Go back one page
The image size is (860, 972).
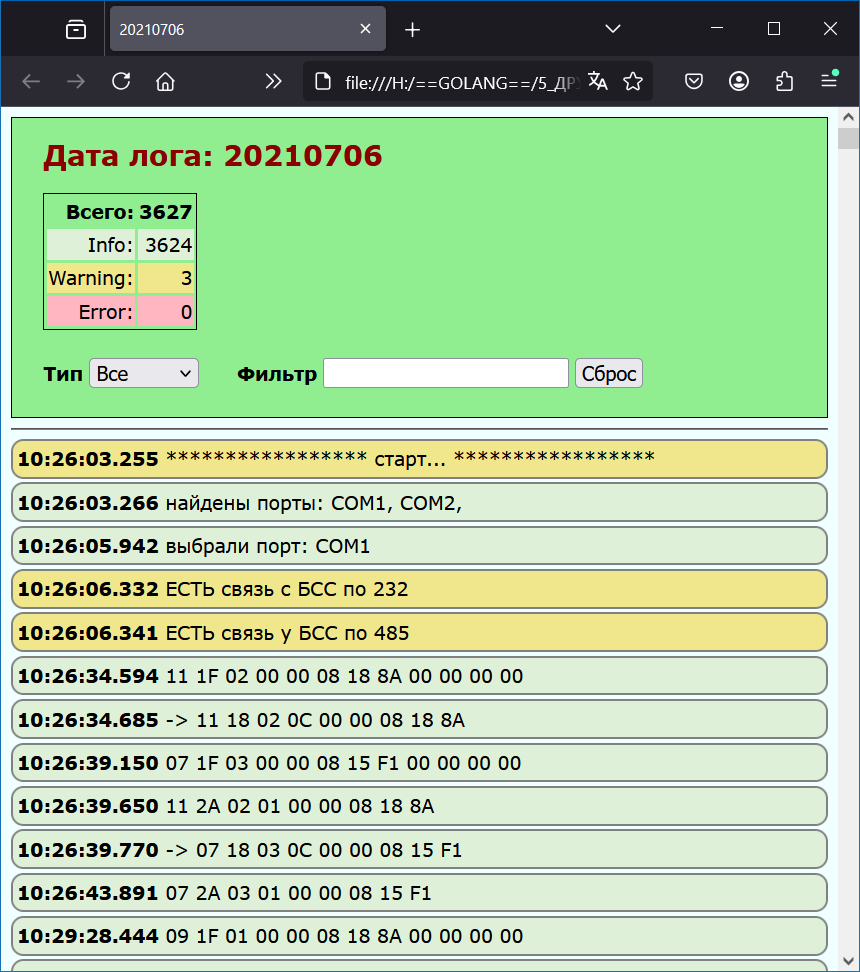click(31, 81)
